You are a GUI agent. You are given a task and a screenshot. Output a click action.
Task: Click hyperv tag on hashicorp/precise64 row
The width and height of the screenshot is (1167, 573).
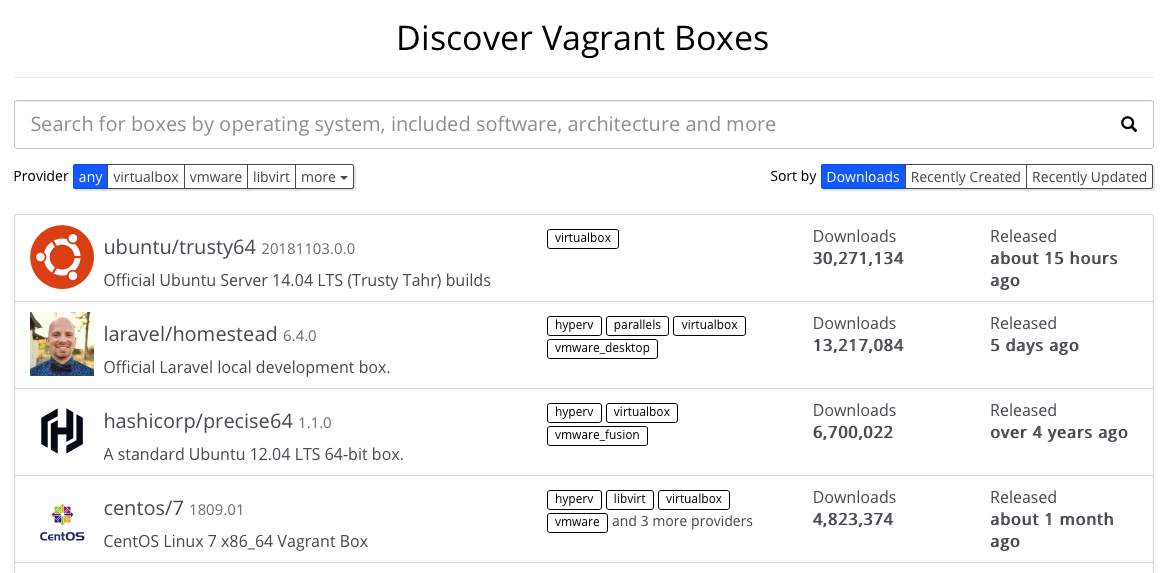tap(575, 412)
